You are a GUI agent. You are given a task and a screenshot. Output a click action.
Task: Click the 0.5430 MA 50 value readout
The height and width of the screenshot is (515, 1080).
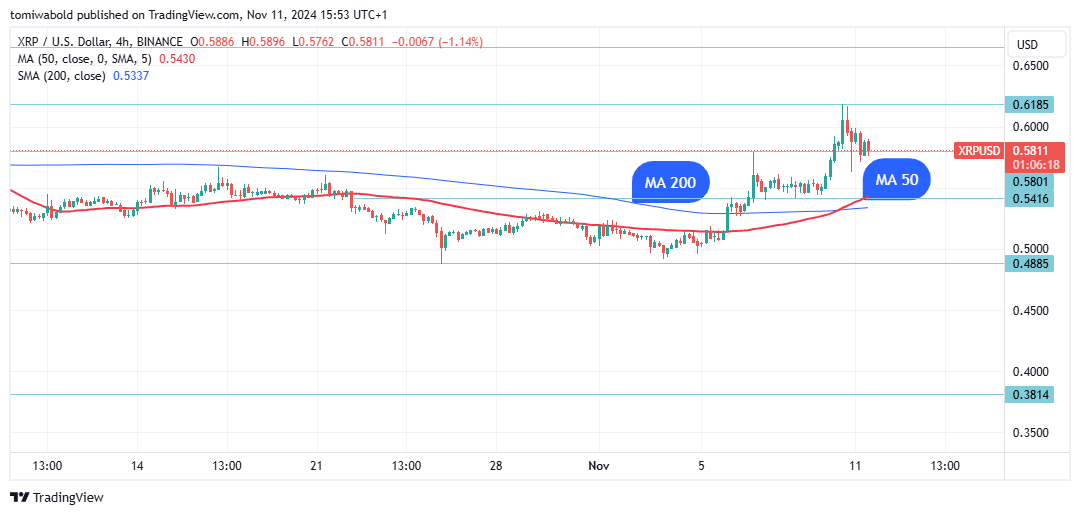(178, 59)
